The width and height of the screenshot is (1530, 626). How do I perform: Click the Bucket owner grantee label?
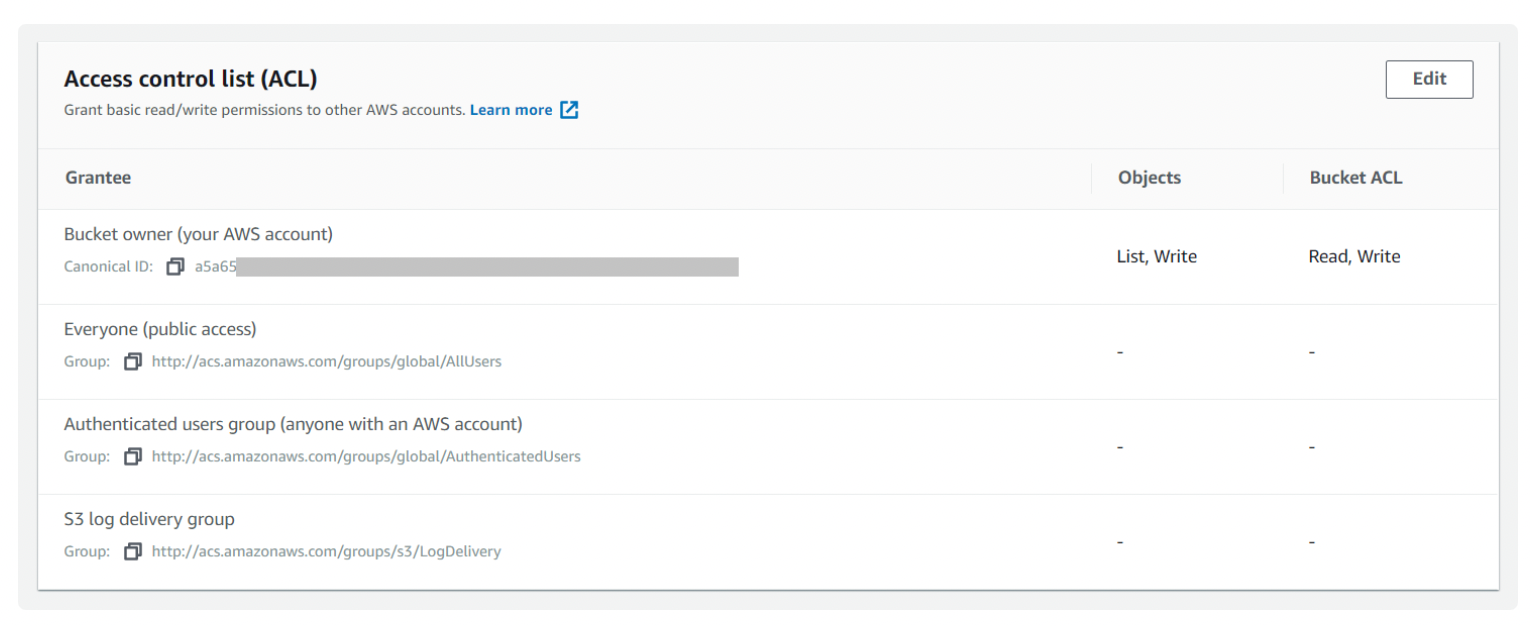[198, 234]
